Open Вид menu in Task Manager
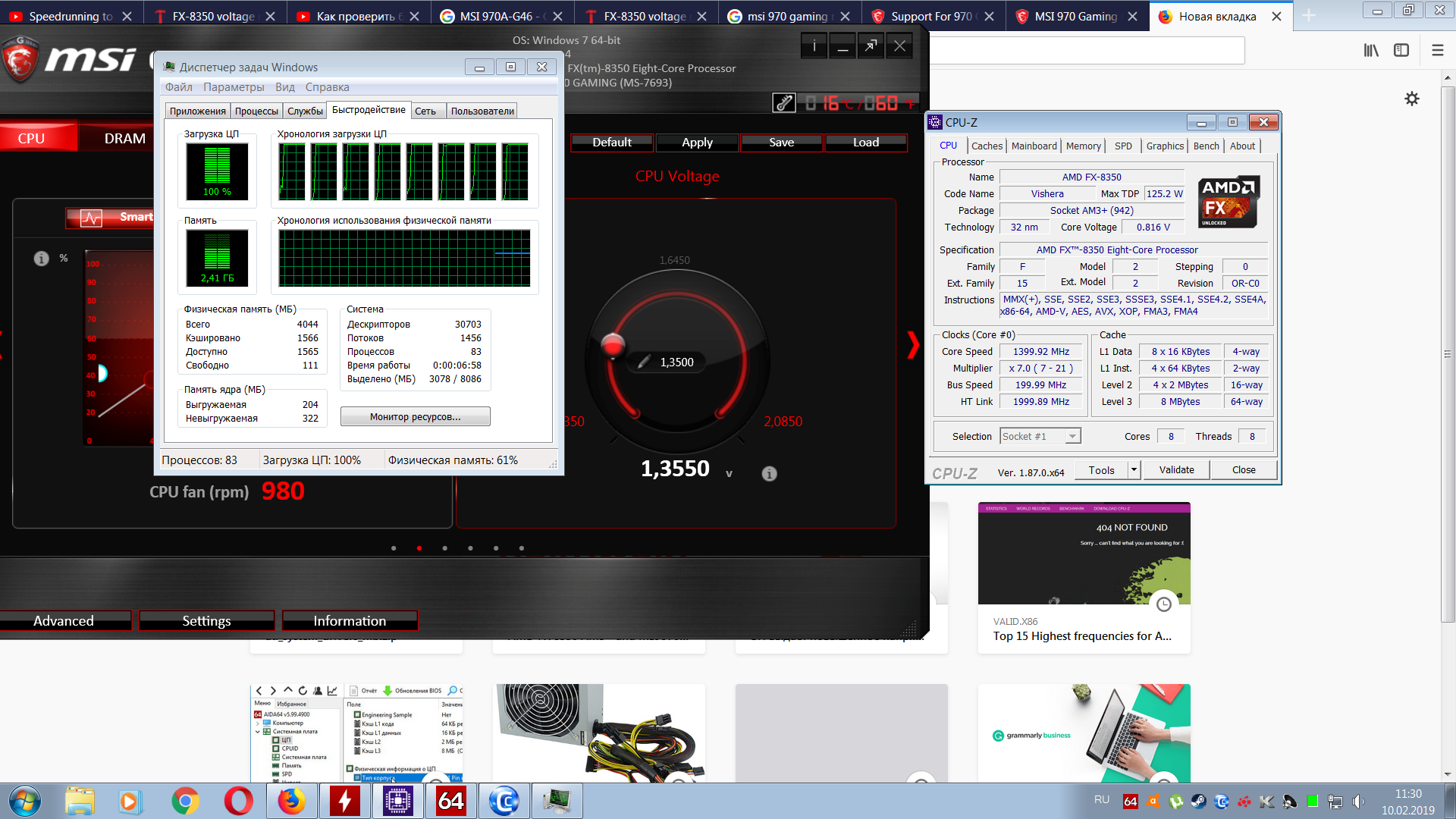Image resolution: width=1456 pixels, height=819 pixels. [285, 87]
